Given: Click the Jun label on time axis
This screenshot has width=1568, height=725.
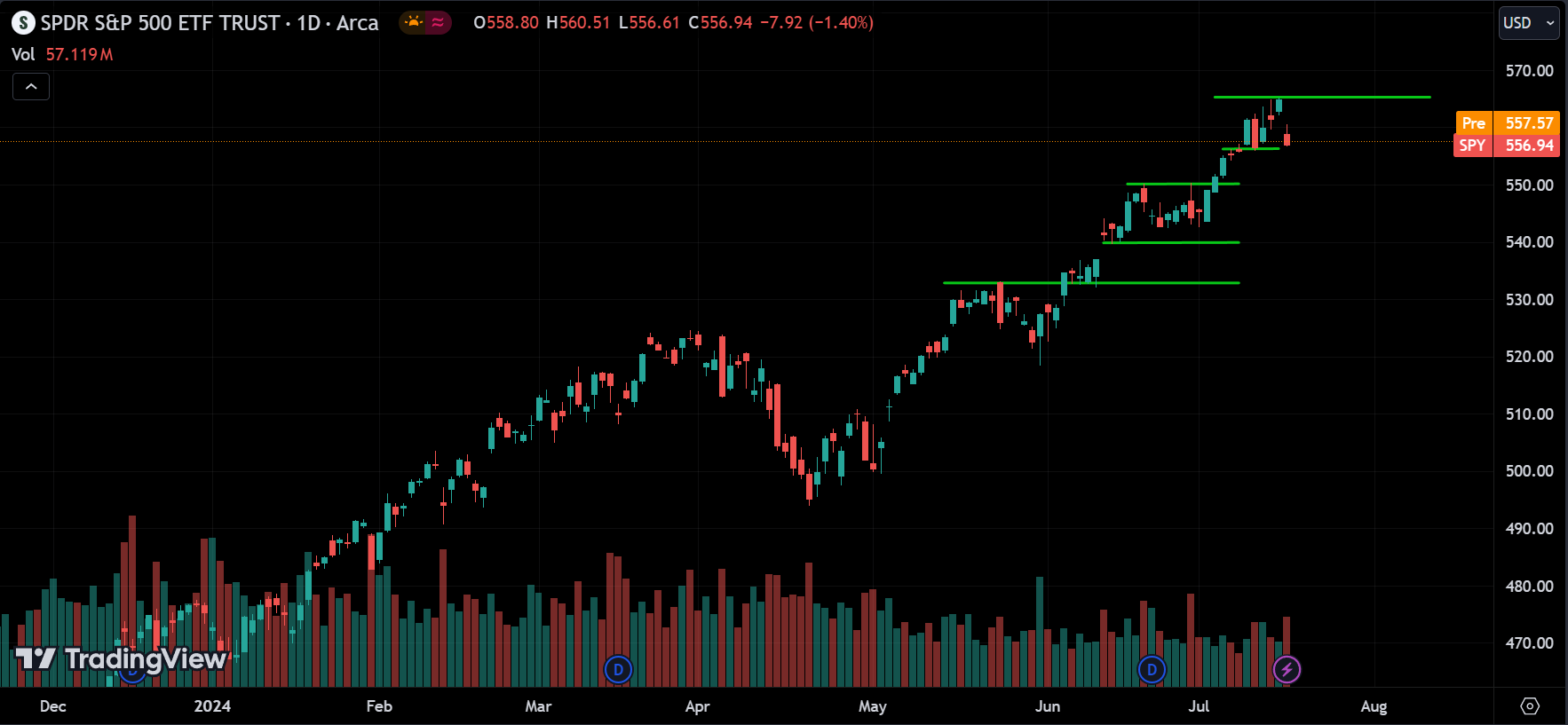Looking at the screenshot, I should (x=1048, y=706).
